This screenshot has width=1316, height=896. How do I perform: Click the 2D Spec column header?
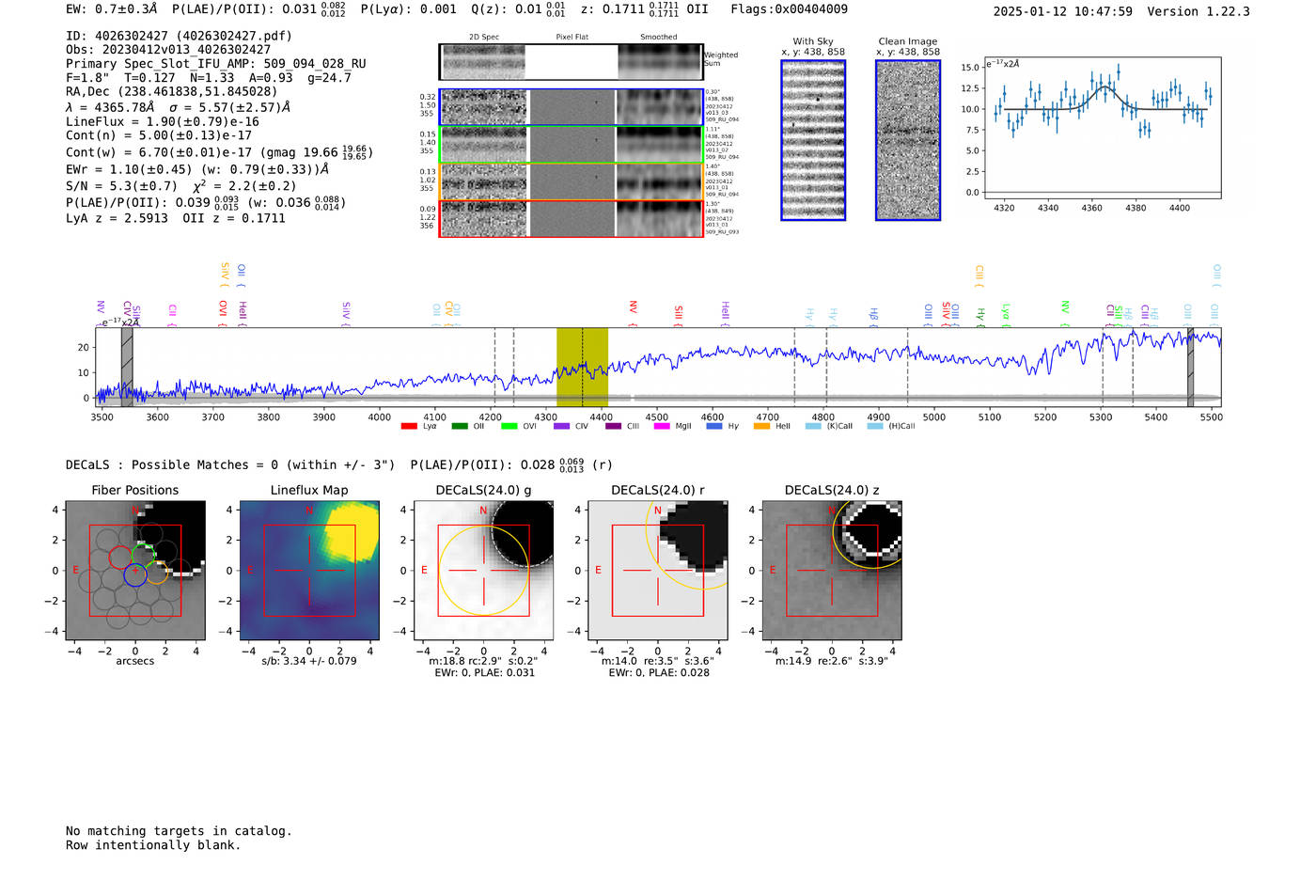484,38
